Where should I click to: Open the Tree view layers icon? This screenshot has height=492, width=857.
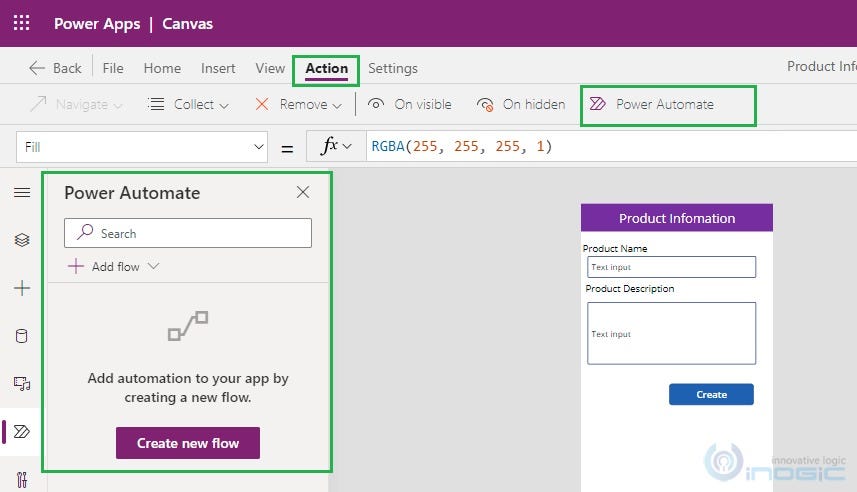22,240
